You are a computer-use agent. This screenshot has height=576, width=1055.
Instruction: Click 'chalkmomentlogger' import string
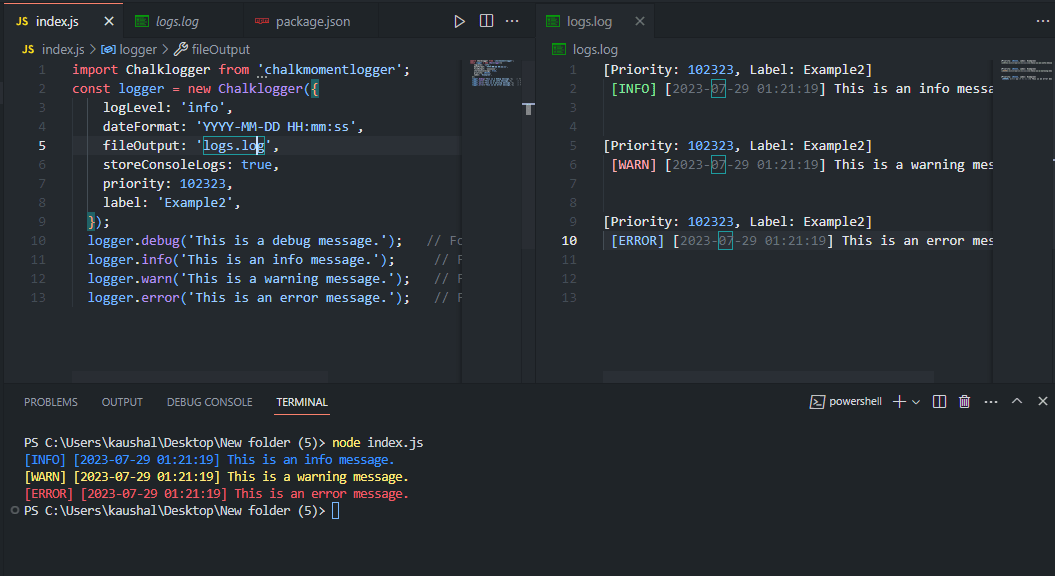pos(330,69)
